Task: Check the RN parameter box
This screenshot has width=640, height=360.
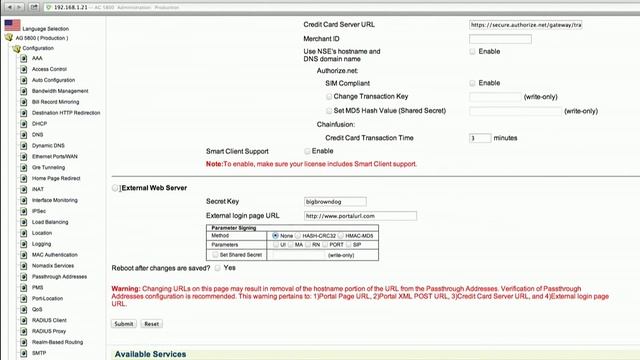Action: click(308, 244)
